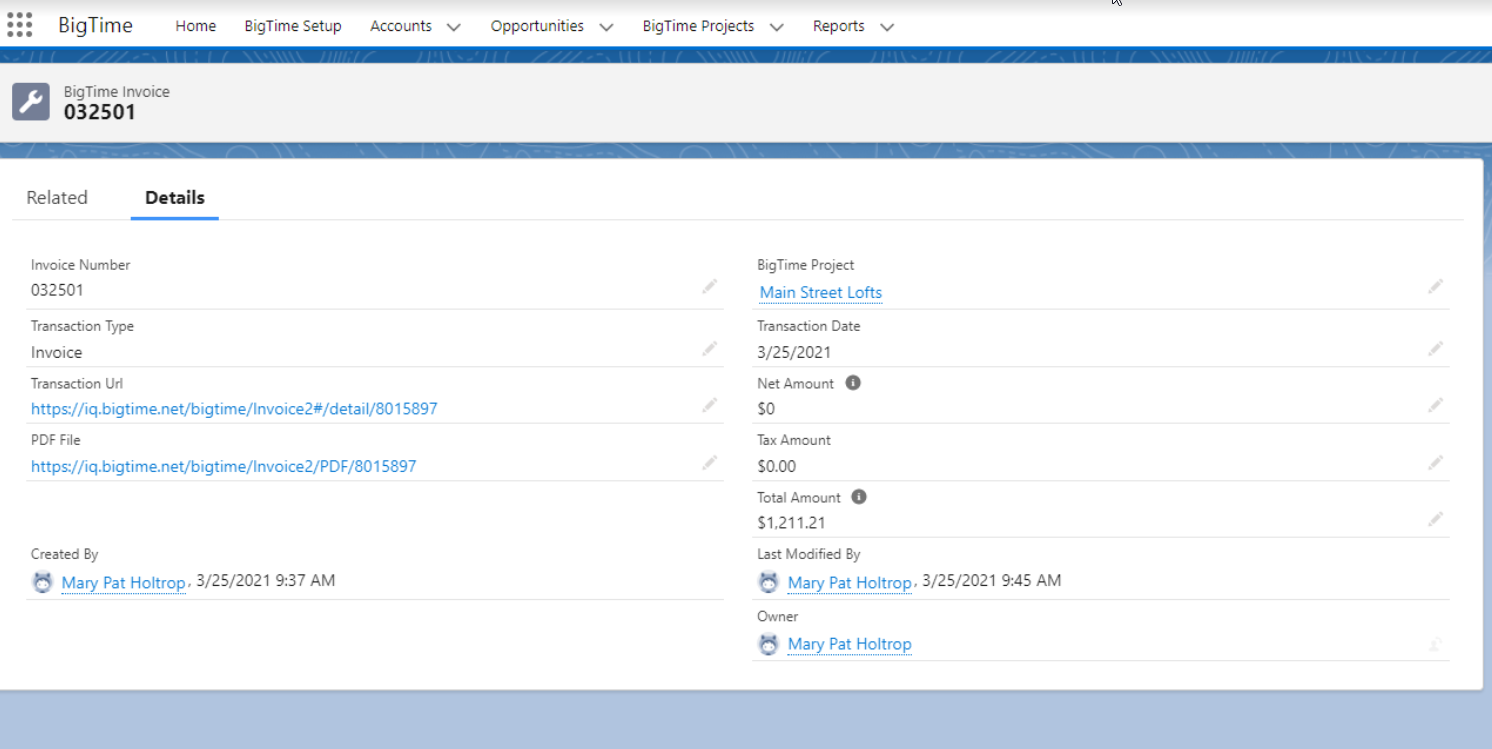This screenshot has width=1492, height=749.
Task: Open the Invoice2/PDF/8015897 file link
Action: (x=224, y=466)
